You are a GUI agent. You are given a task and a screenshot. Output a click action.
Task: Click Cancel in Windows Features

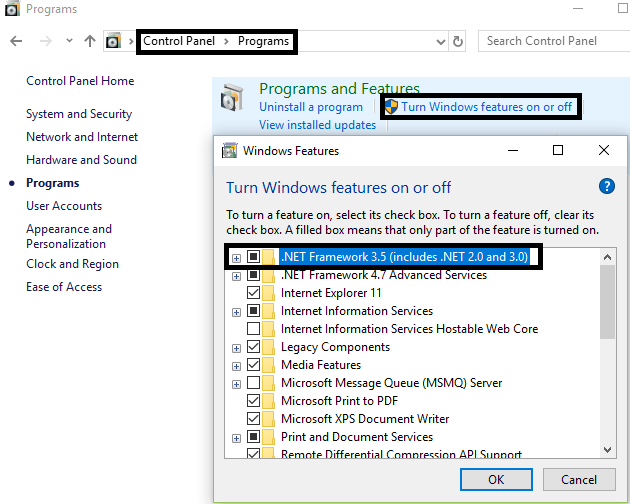click(579, 479)
